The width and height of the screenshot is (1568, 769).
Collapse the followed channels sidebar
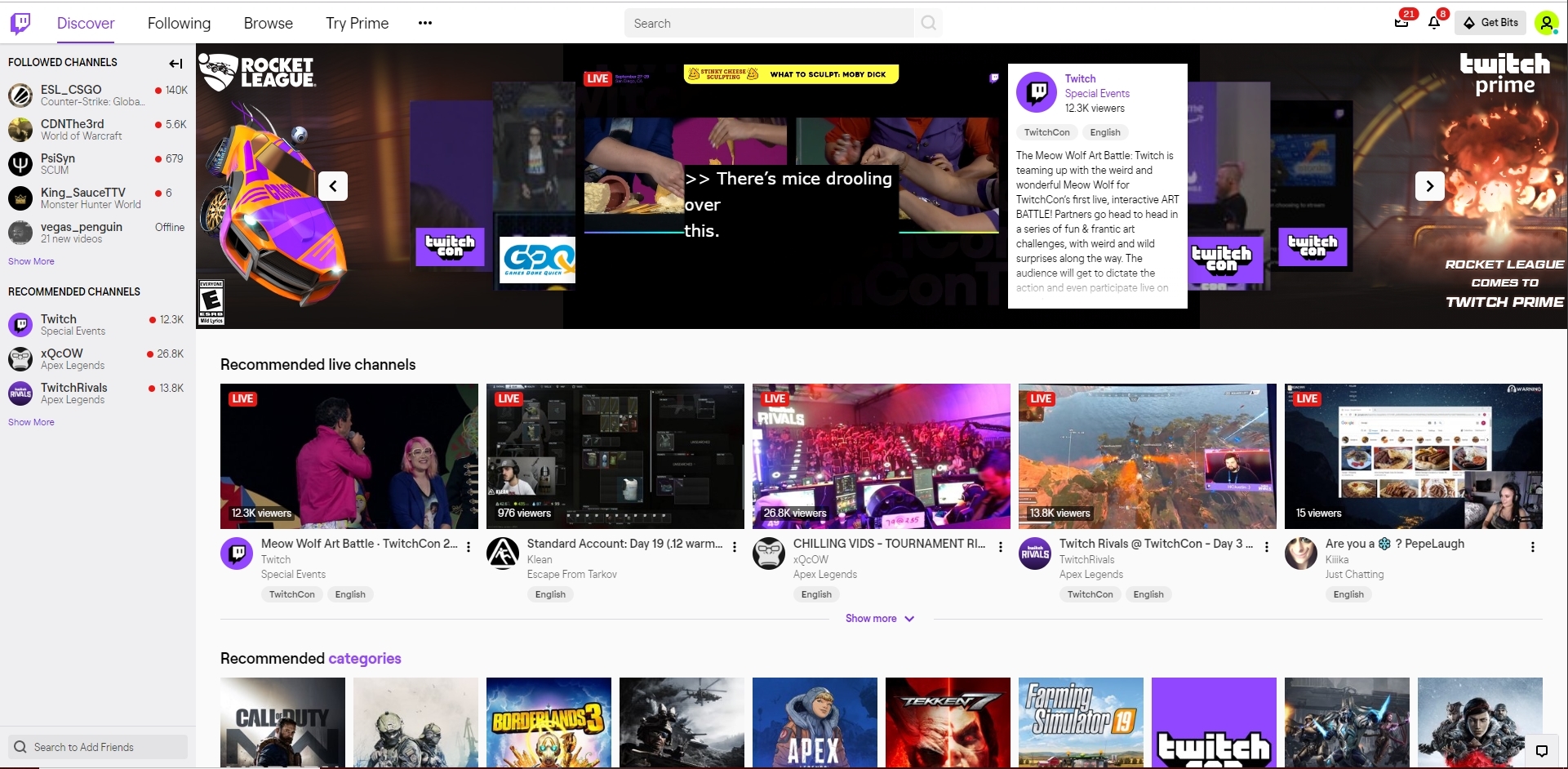click(175, 64)
